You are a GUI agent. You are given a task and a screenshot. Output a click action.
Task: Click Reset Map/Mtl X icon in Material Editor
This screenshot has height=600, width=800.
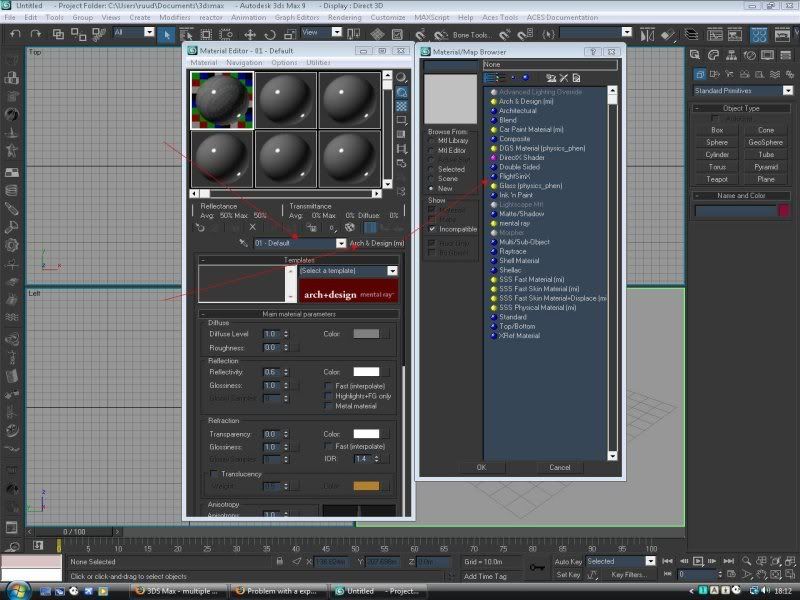pos(253,228)
